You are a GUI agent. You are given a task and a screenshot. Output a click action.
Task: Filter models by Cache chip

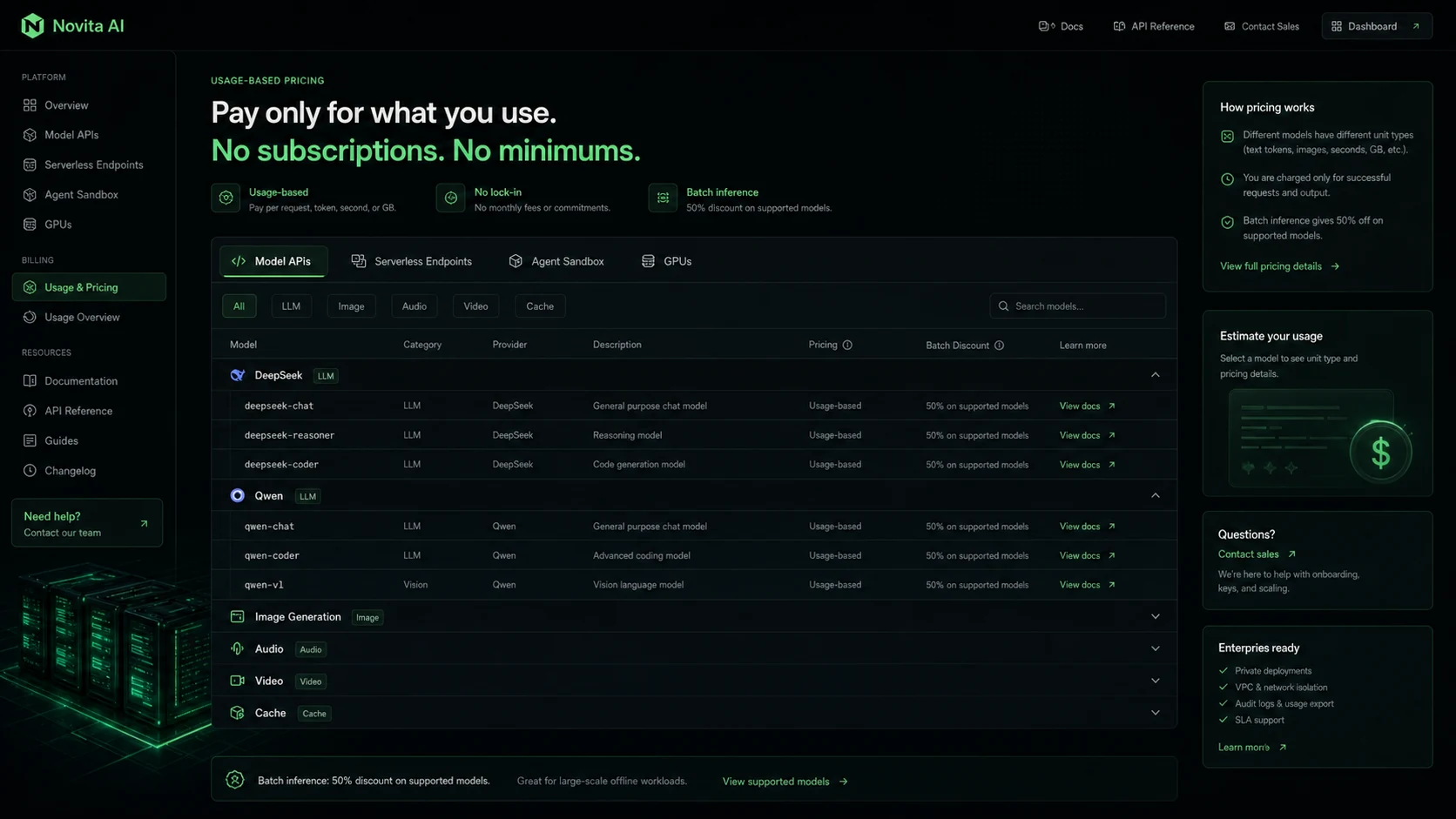540,306
